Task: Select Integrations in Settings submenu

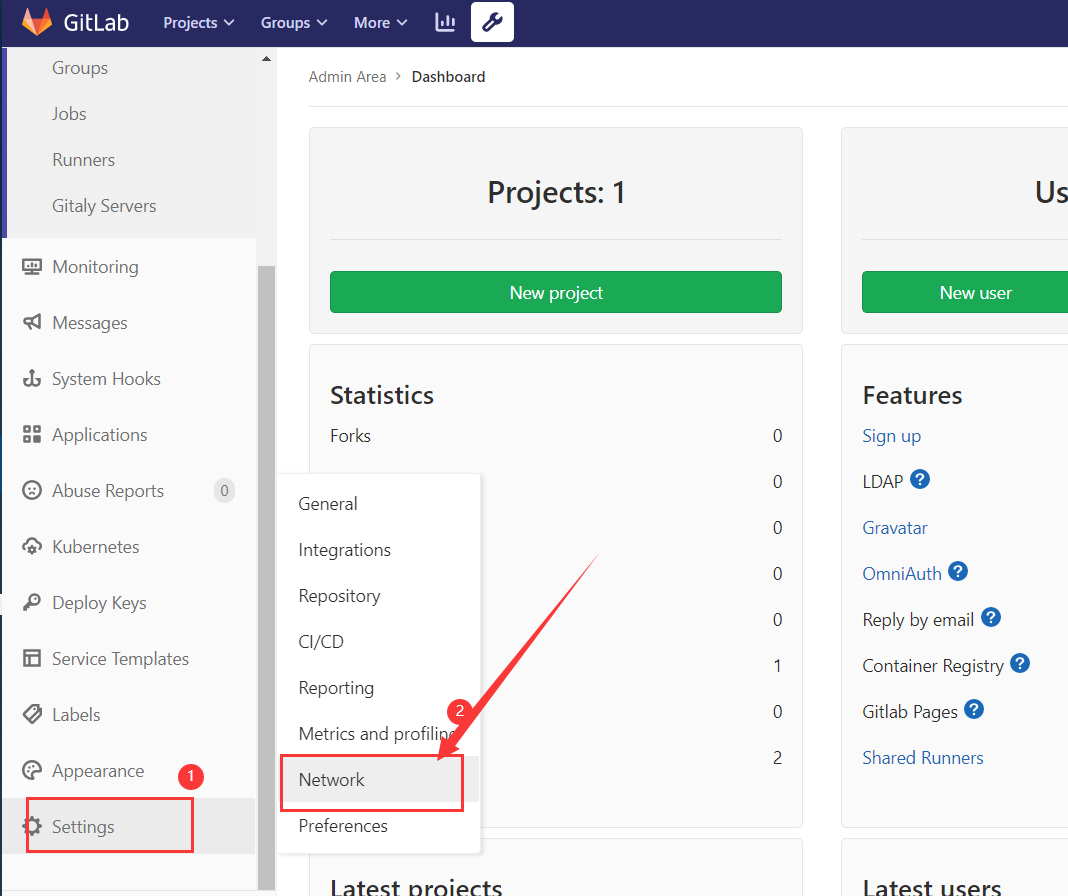Action: coord(345,550)
